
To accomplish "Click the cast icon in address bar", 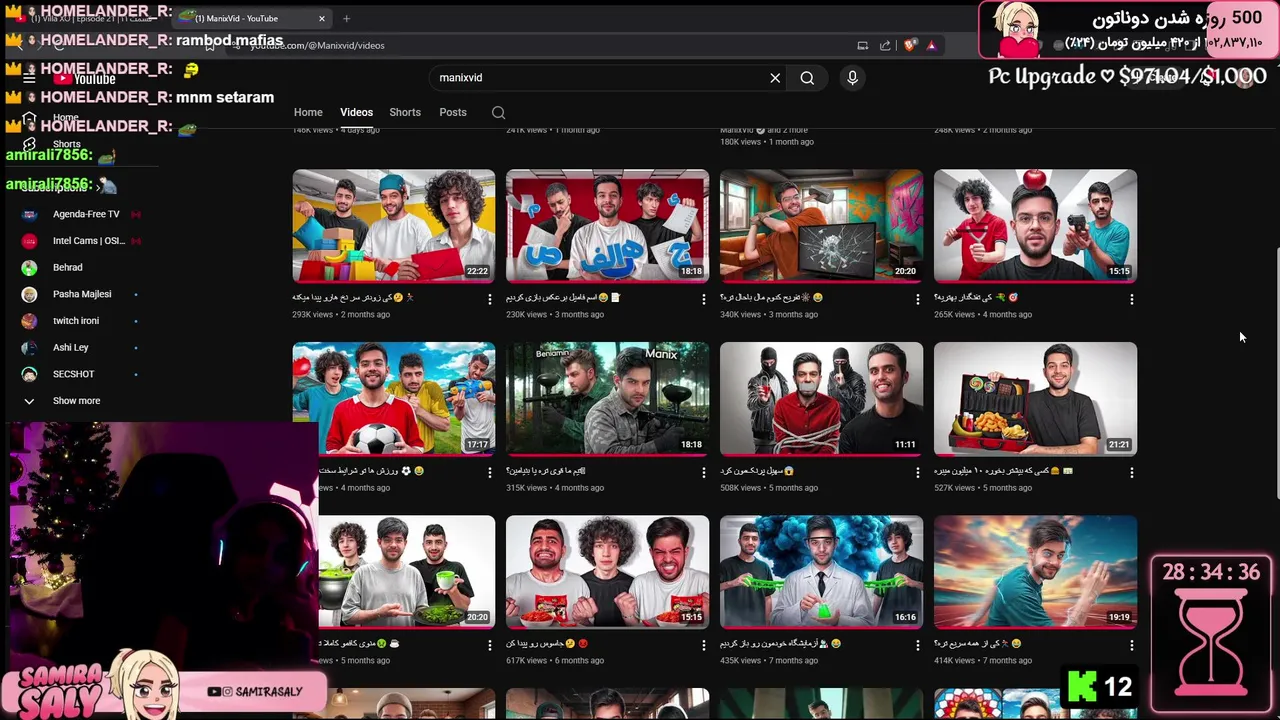I will [862, 45].
